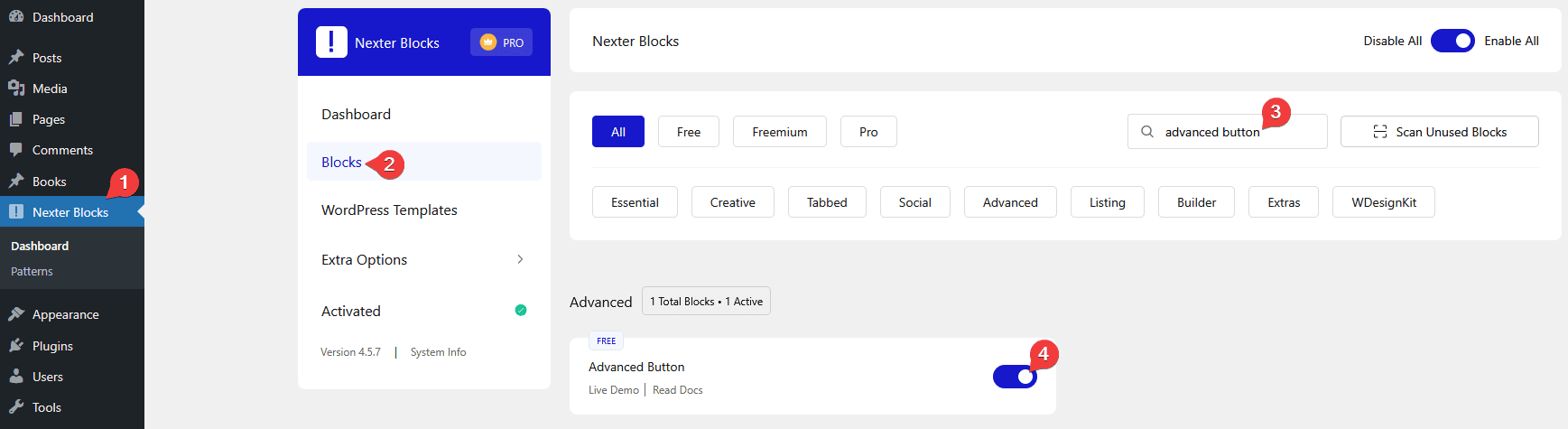This screenshot has width=1568, height=429.
Task: Open the Read Docs link
Action: coord(677,390)
